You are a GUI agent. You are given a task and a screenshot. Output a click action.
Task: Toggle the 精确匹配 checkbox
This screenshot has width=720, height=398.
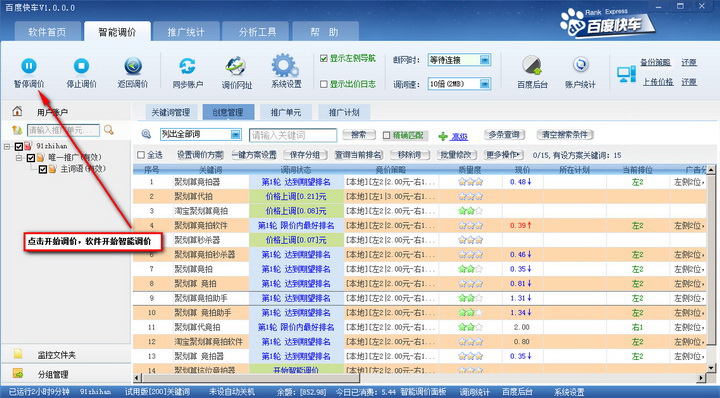point(387,135)
